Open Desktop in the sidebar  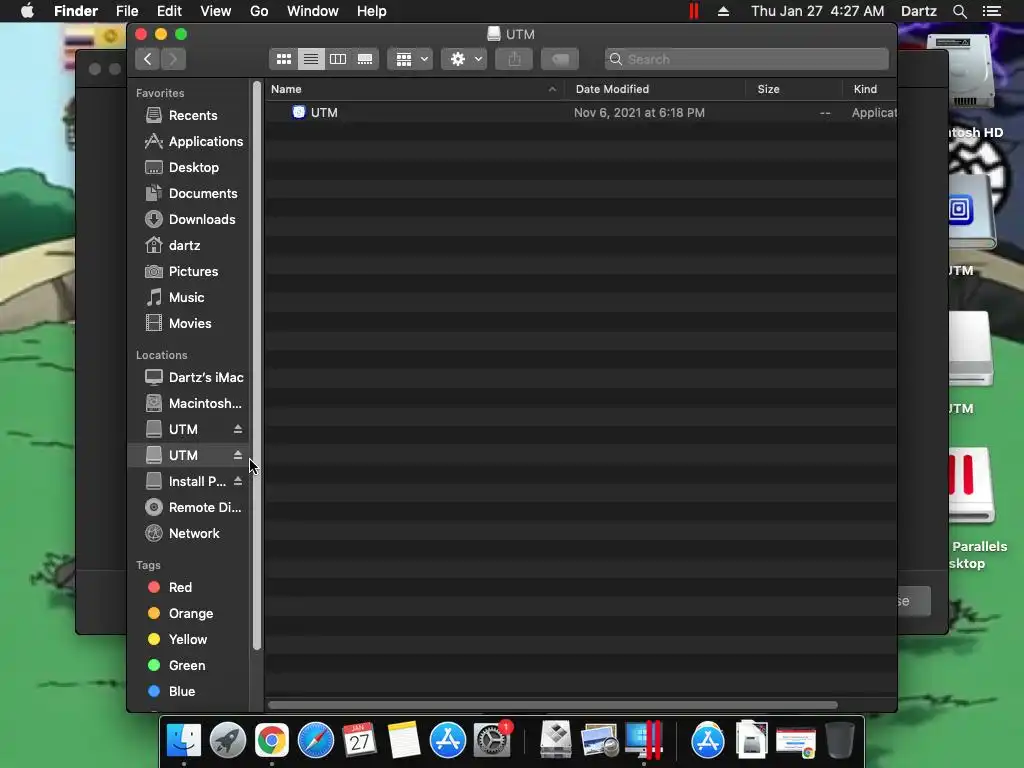[187, 168]
